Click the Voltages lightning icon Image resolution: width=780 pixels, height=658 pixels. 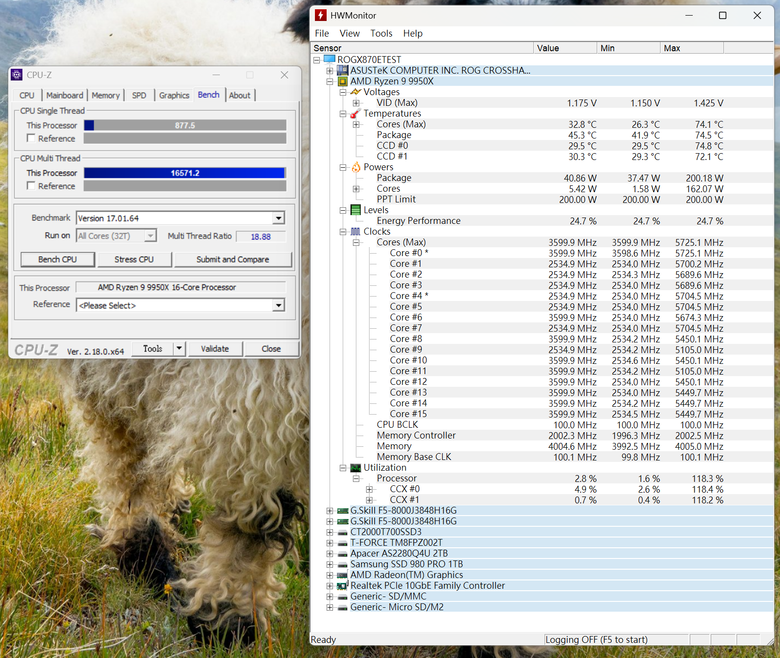(x=355, y=92)
